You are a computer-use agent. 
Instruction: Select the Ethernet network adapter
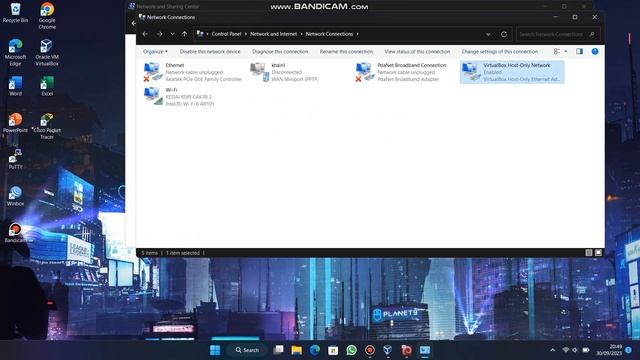(193, 72)
